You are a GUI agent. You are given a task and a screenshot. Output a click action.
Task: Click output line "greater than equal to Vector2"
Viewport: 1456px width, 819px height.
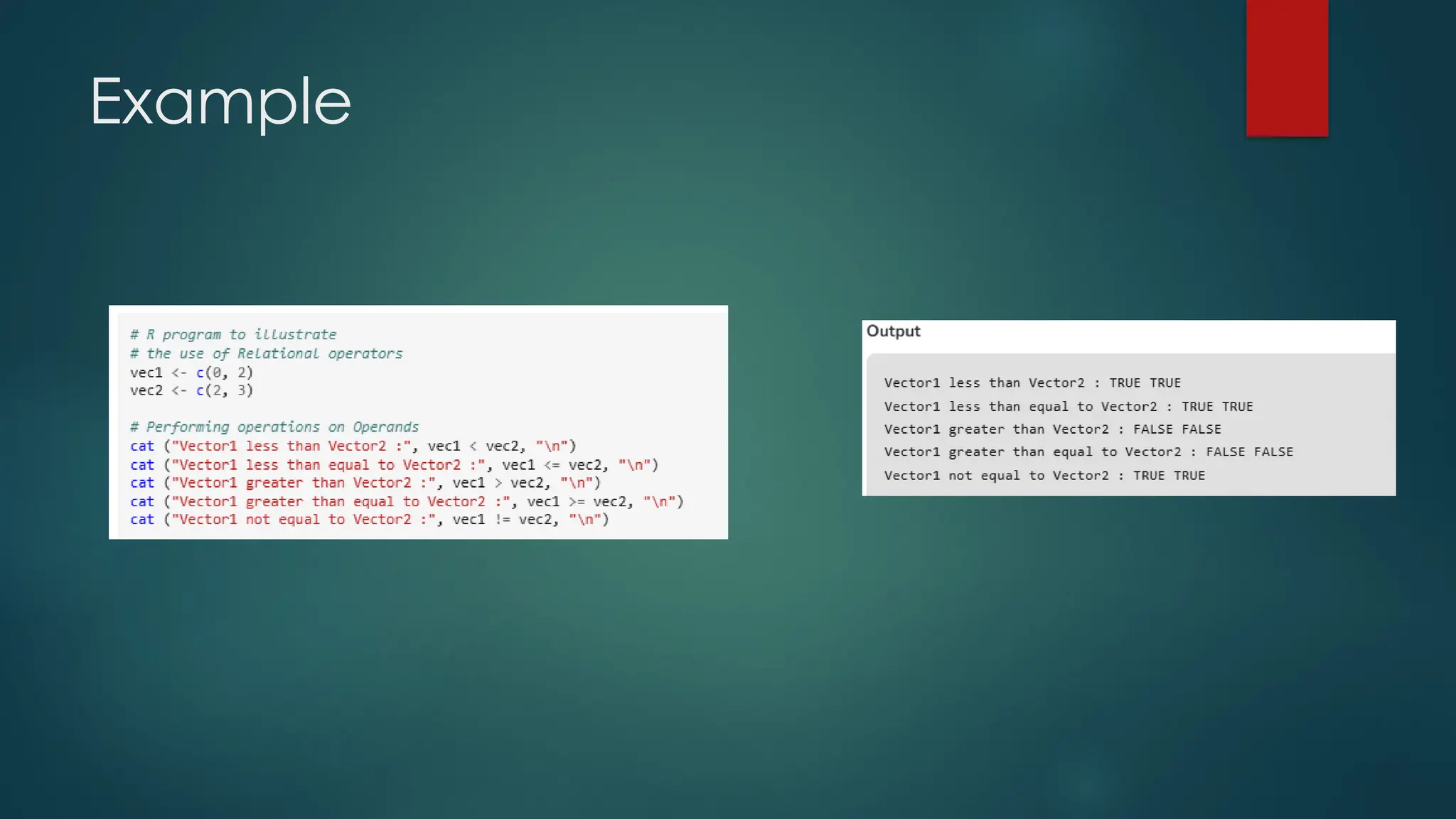(x=1088, y=452)
